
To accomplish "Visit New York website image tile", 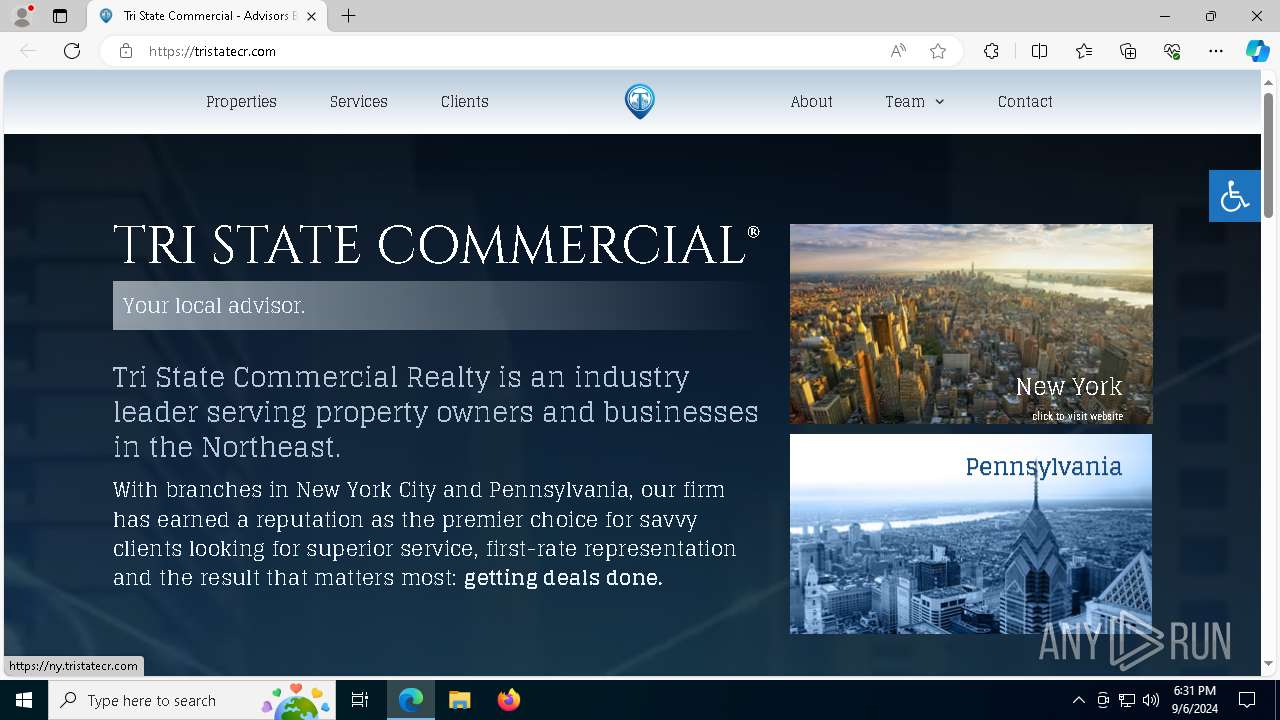I will point(971,324).
